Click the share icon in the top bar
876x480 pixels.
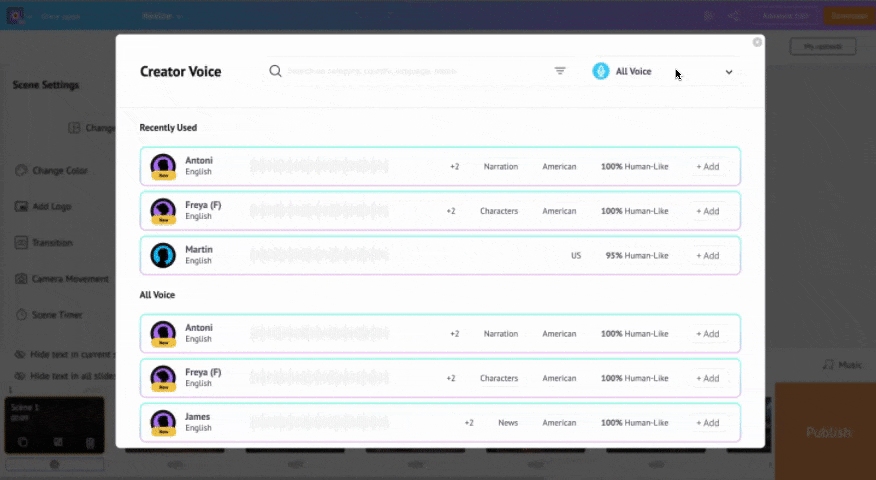(x=735, y=16)
